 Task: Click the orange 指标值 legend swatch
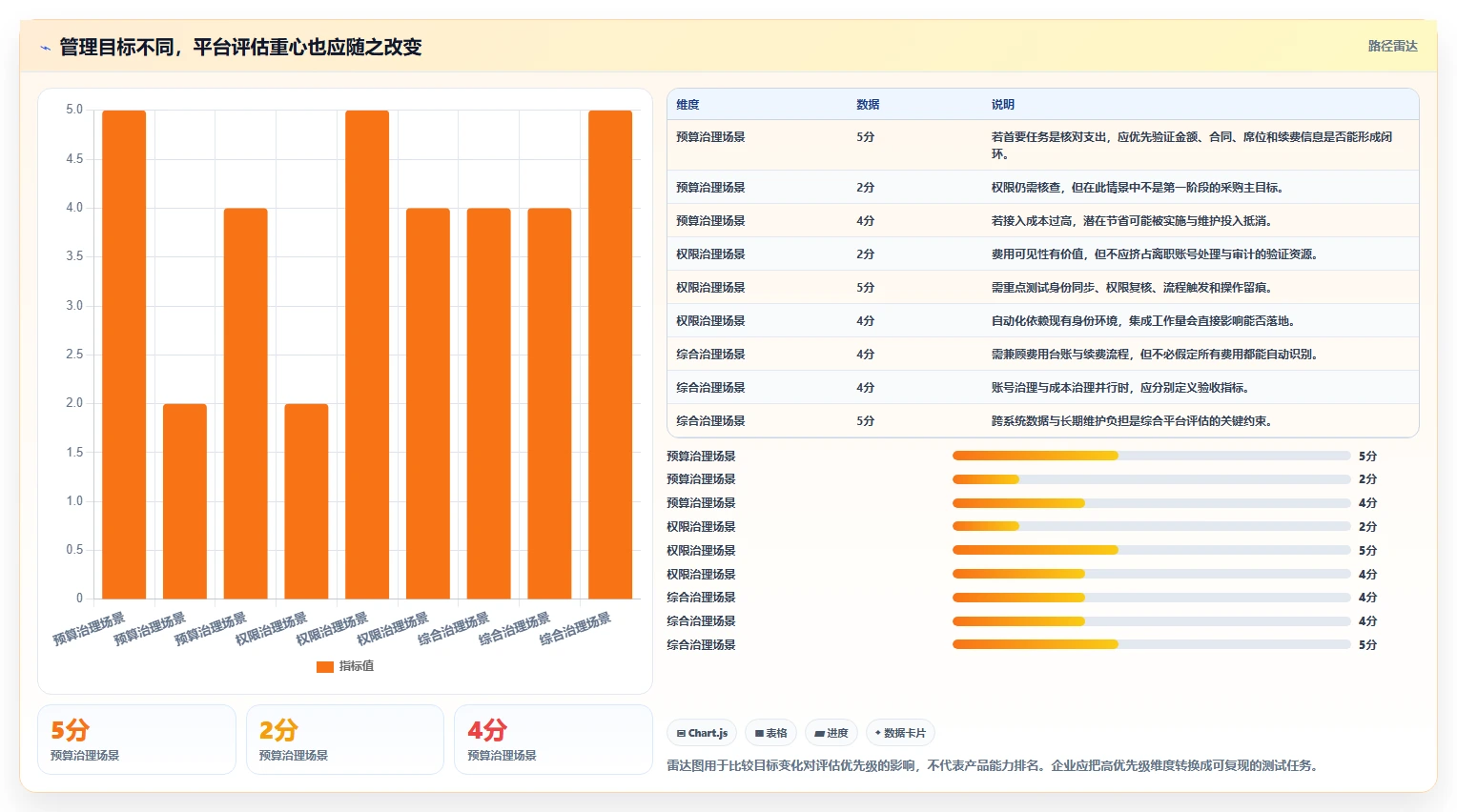tap(325, 666)
